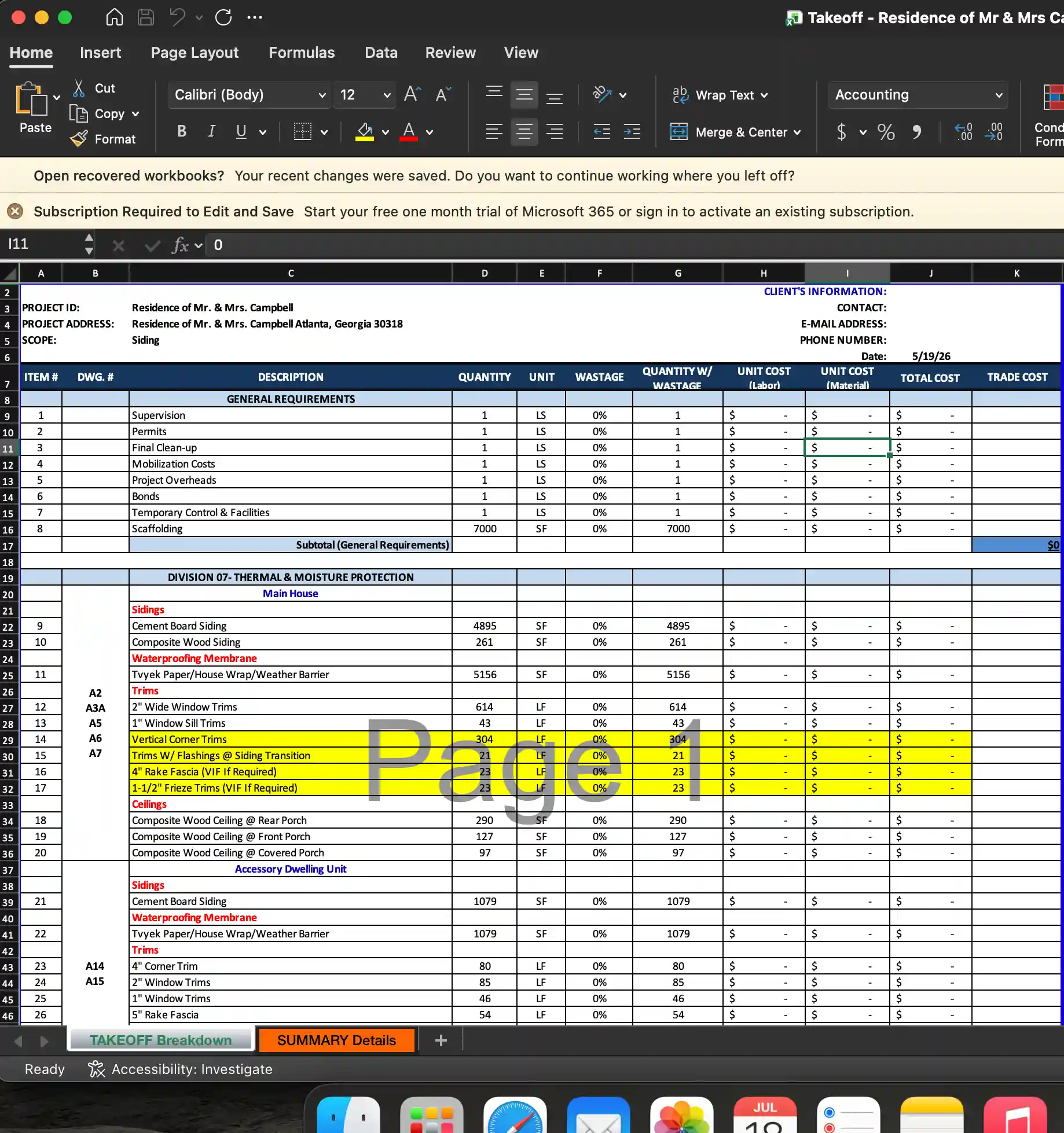Toggle italic formatting
Screen dimensions: 1064x1133
(x=212, y=131)
